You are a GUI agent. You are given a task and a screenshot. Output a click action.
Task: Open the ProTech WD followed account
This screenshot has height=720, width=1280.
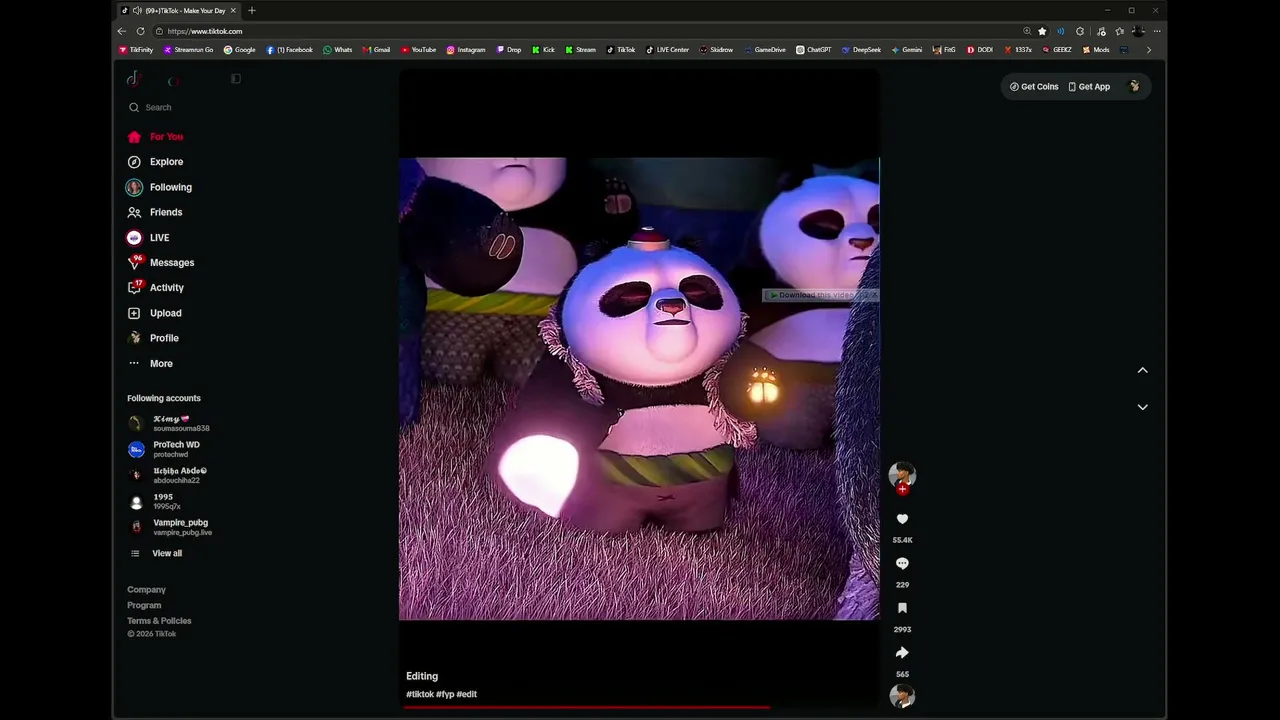click(x=165, y=450)
